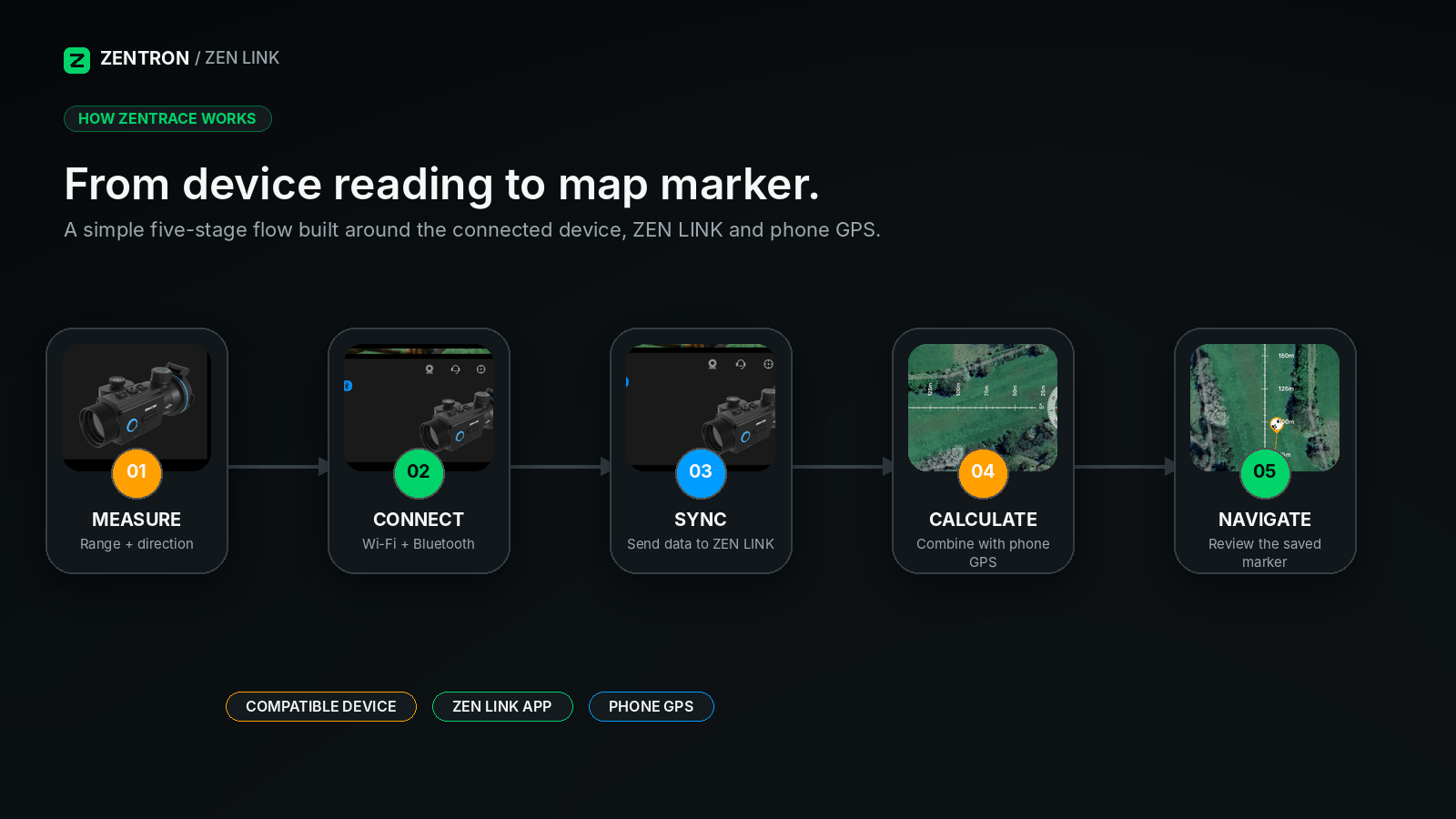Click the Review the saved marker caption
The width and height of the screenshot is (1456, 819).
coord(1265,553)
